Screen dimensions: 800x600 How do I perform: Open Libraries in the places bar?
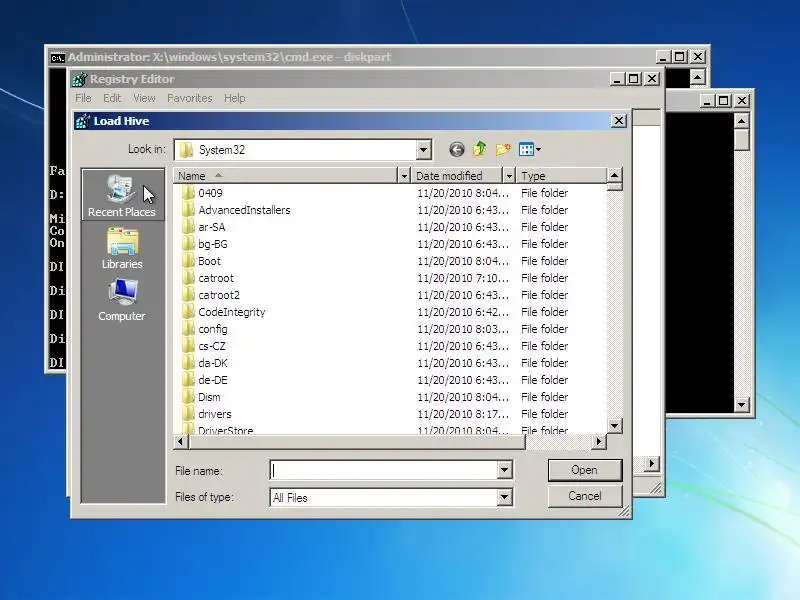(122, 248)
